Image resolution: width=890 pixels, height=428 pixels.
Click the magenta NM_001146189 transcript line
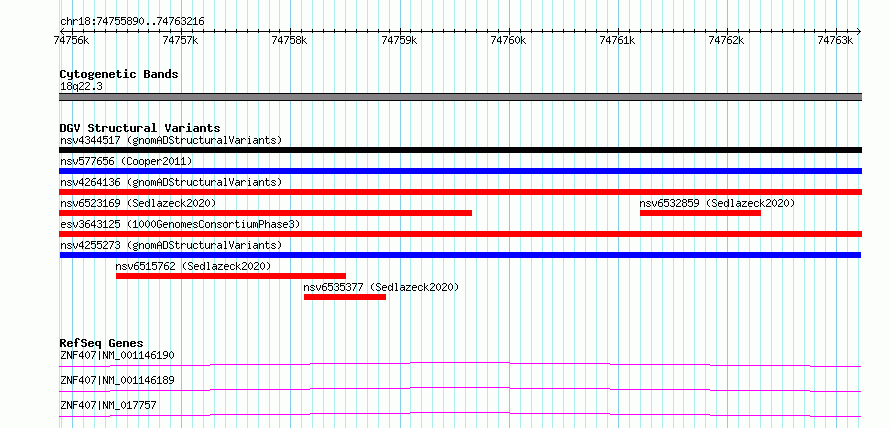point(460,389)
